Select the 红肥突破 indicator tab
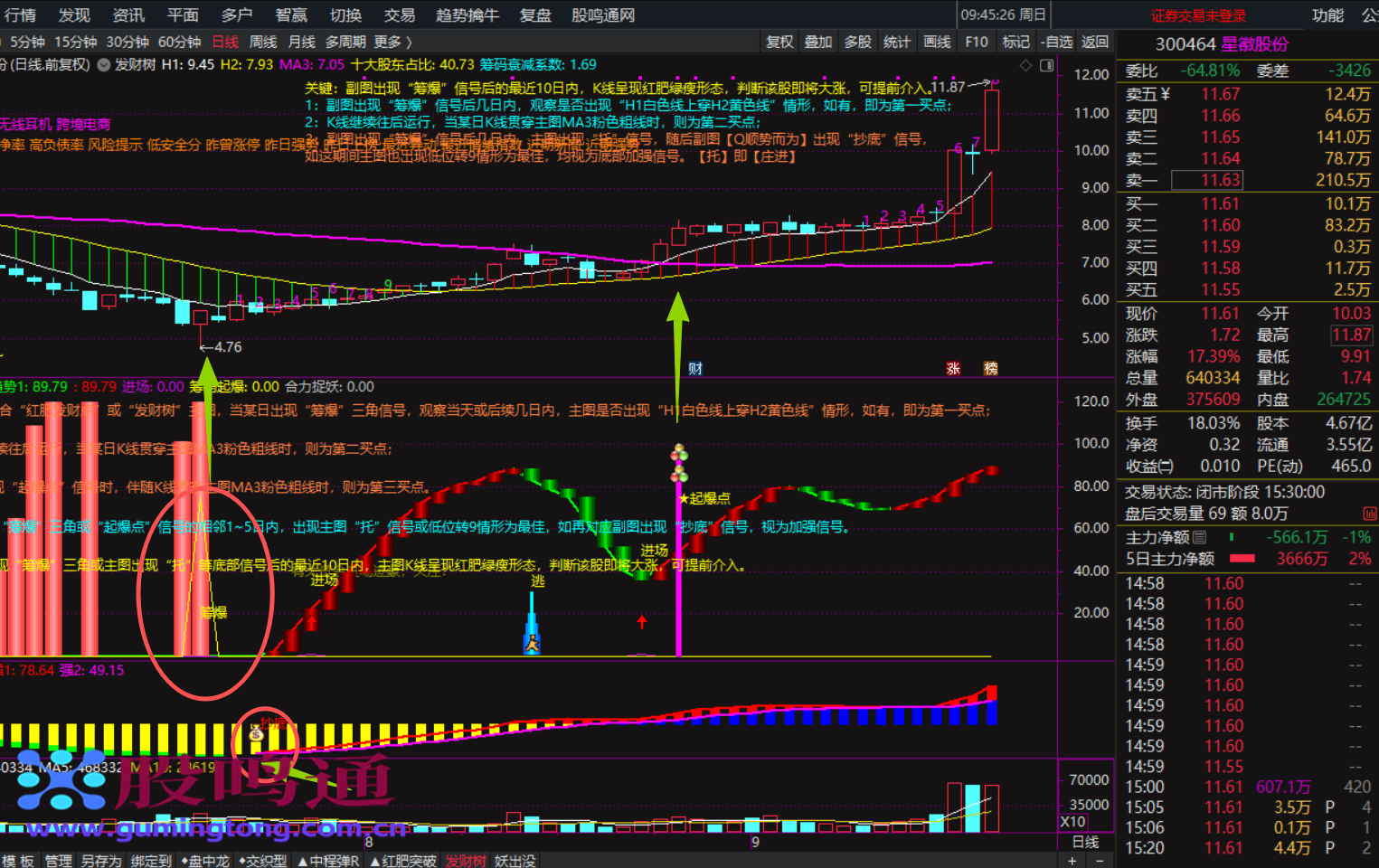The height and width of the screenshot is (868, 1379). click(x=403, y=861)
